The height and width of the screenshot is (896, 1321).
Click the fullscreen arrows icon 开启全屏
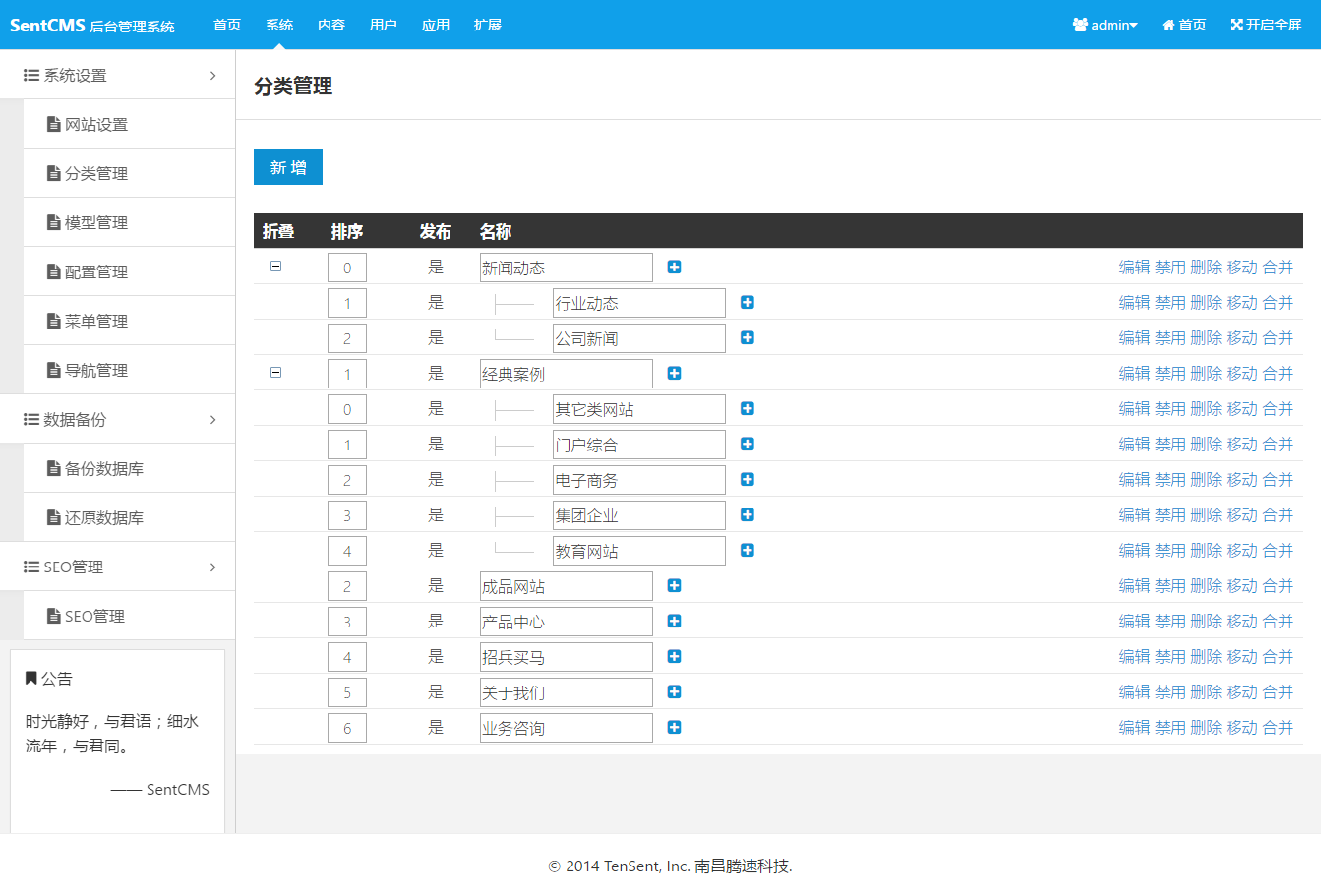point(1236,25)
